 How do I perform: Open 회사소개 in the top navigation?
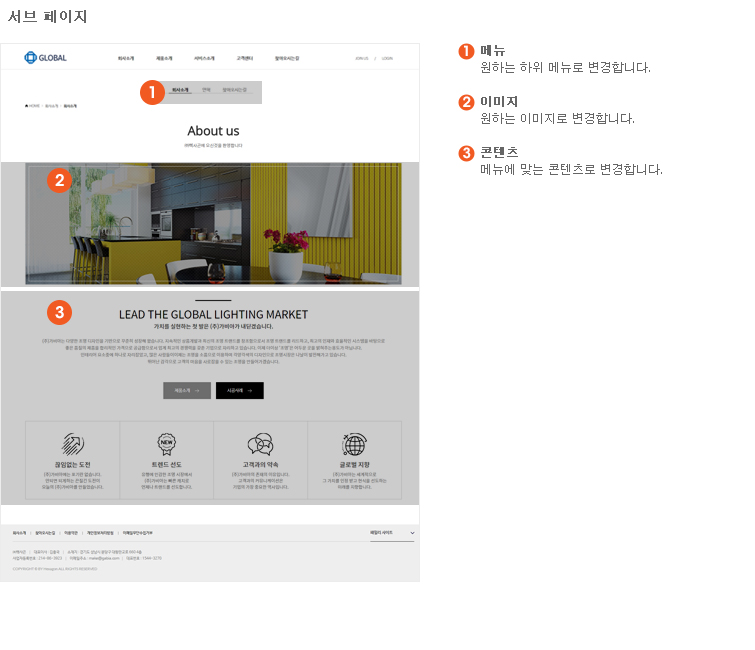point(126,58)
